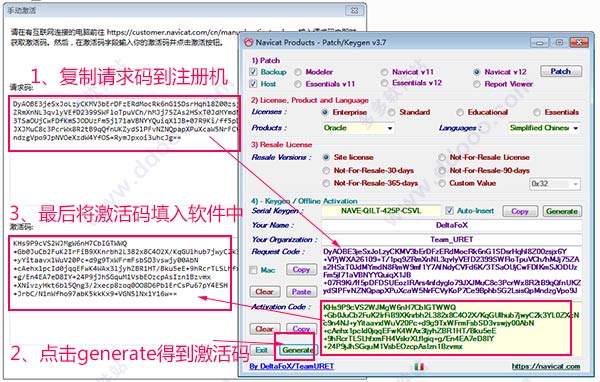Expand the Languages Simplified Chinese dropdown
The width and height of the screenshot is (600, 382).
(x=544, y=128)
